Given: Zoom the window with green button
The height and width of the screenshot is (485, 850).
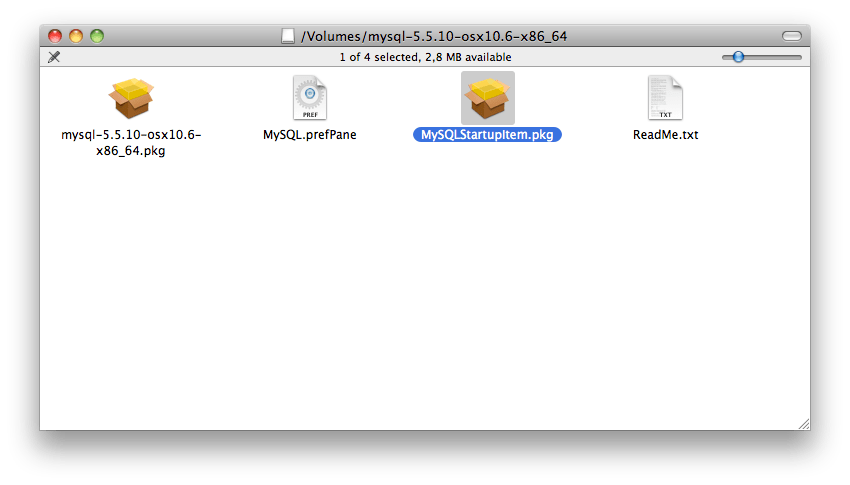Looking at the screenshot, I should tap(97, 36).
